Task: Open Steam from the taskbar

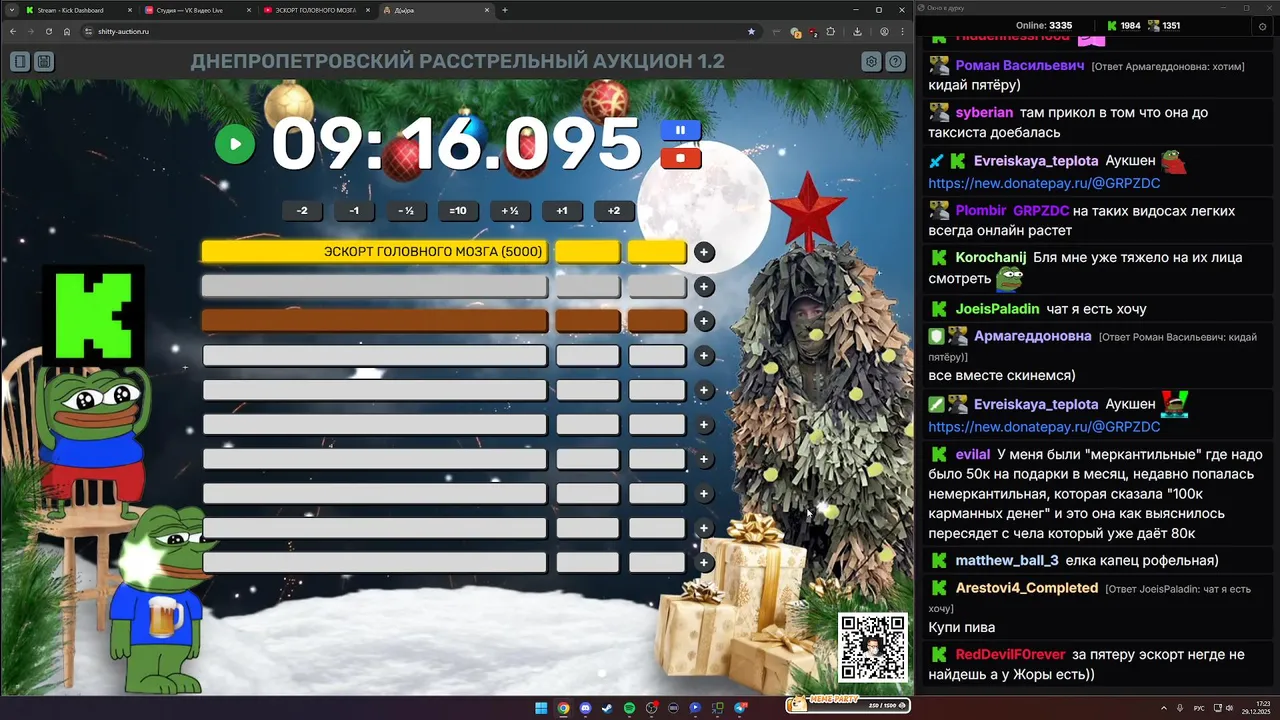Action: pyautogui.click(x=607, y=708)
